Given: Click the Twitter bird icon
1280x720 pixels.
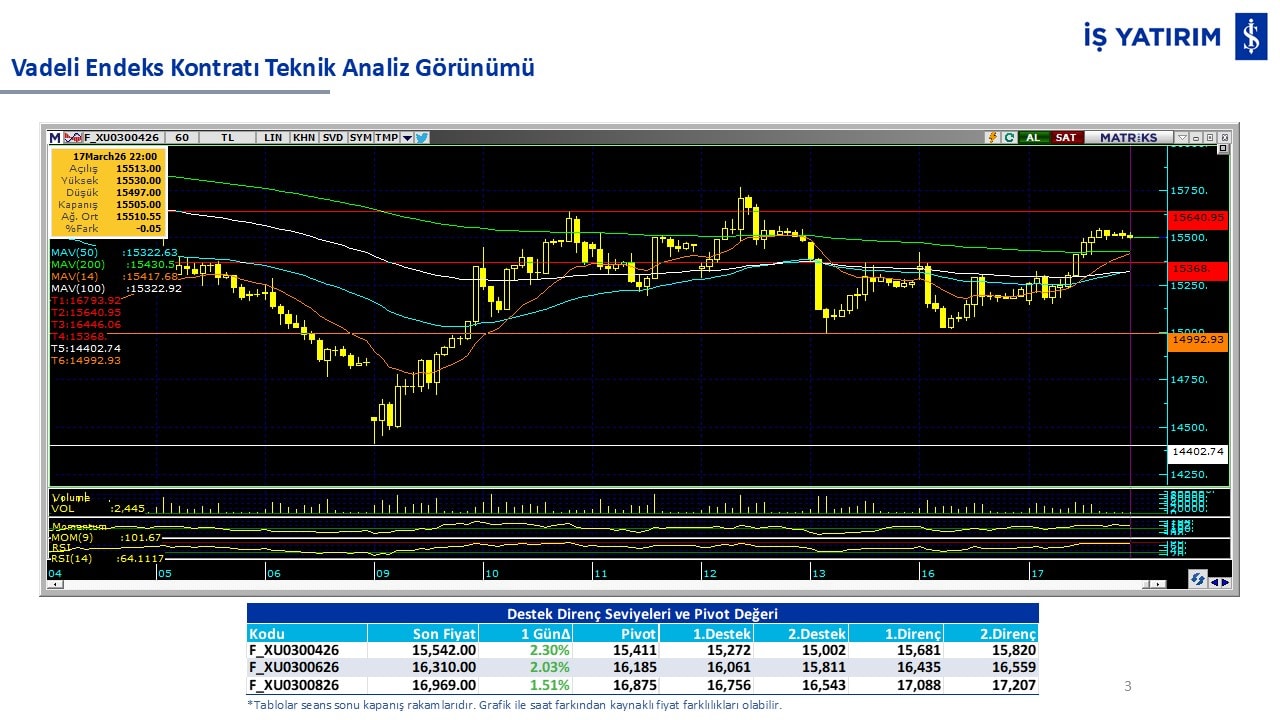Looking at the screenshot, I should tap(422, 138).
